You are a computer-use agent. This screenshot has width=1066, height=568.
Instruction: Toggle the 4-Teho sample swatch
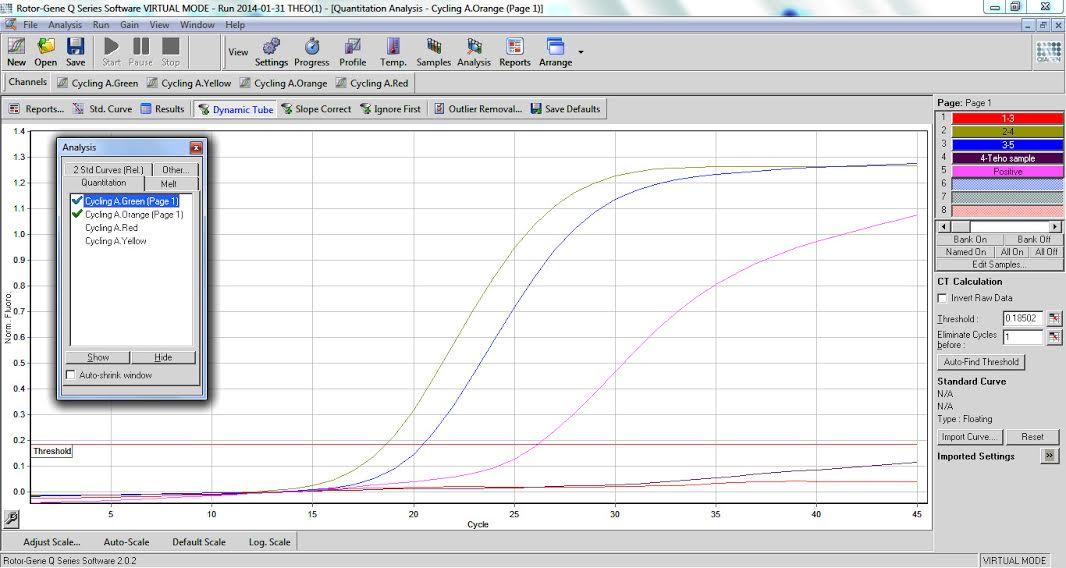pyautogui.click(x=1008, y=158)
